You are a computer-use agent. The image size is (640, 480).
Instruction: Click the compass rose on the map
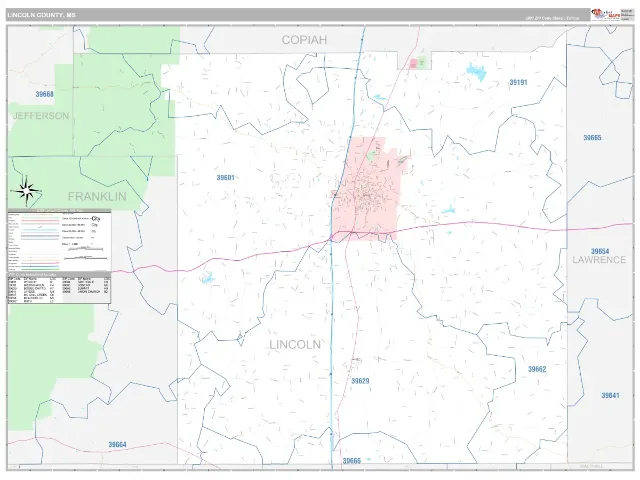26,191
